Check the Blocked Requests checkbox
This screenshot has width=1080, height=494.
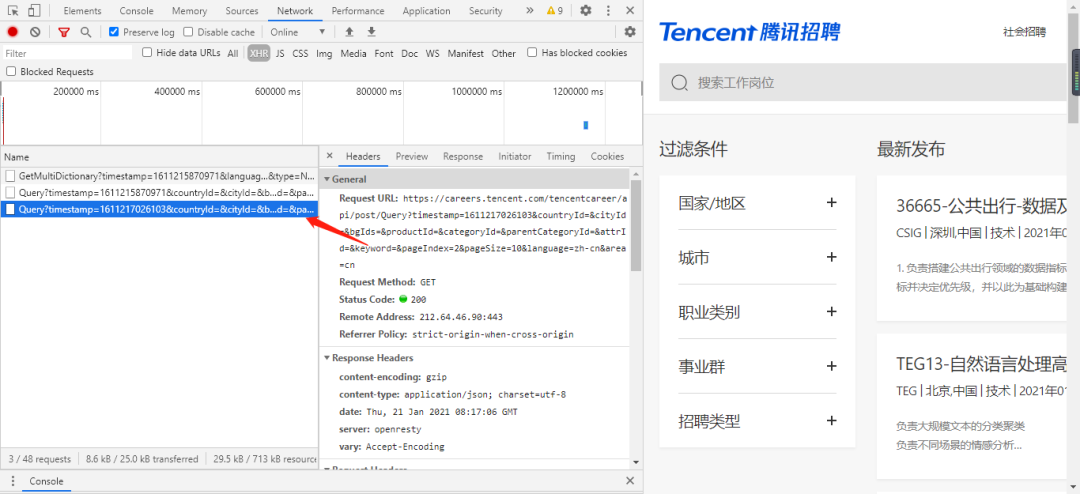pyautogui.click(x=10, y=71)
